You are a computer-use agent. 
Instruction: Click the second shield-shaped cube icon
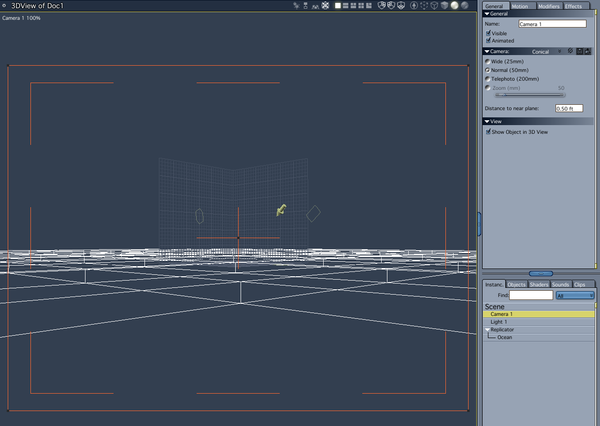(391, 5)
